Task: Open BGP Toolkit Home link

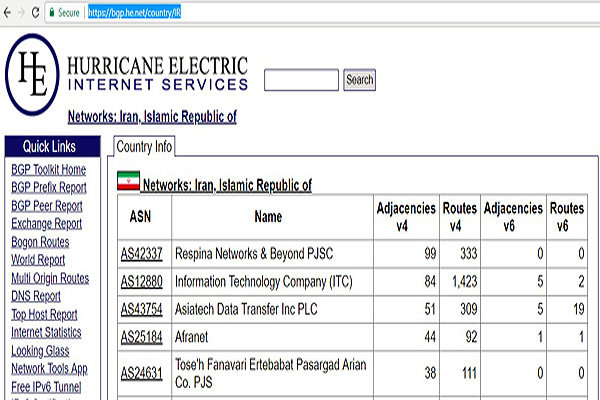Action: pyautogui.click(x=49, y=170)
